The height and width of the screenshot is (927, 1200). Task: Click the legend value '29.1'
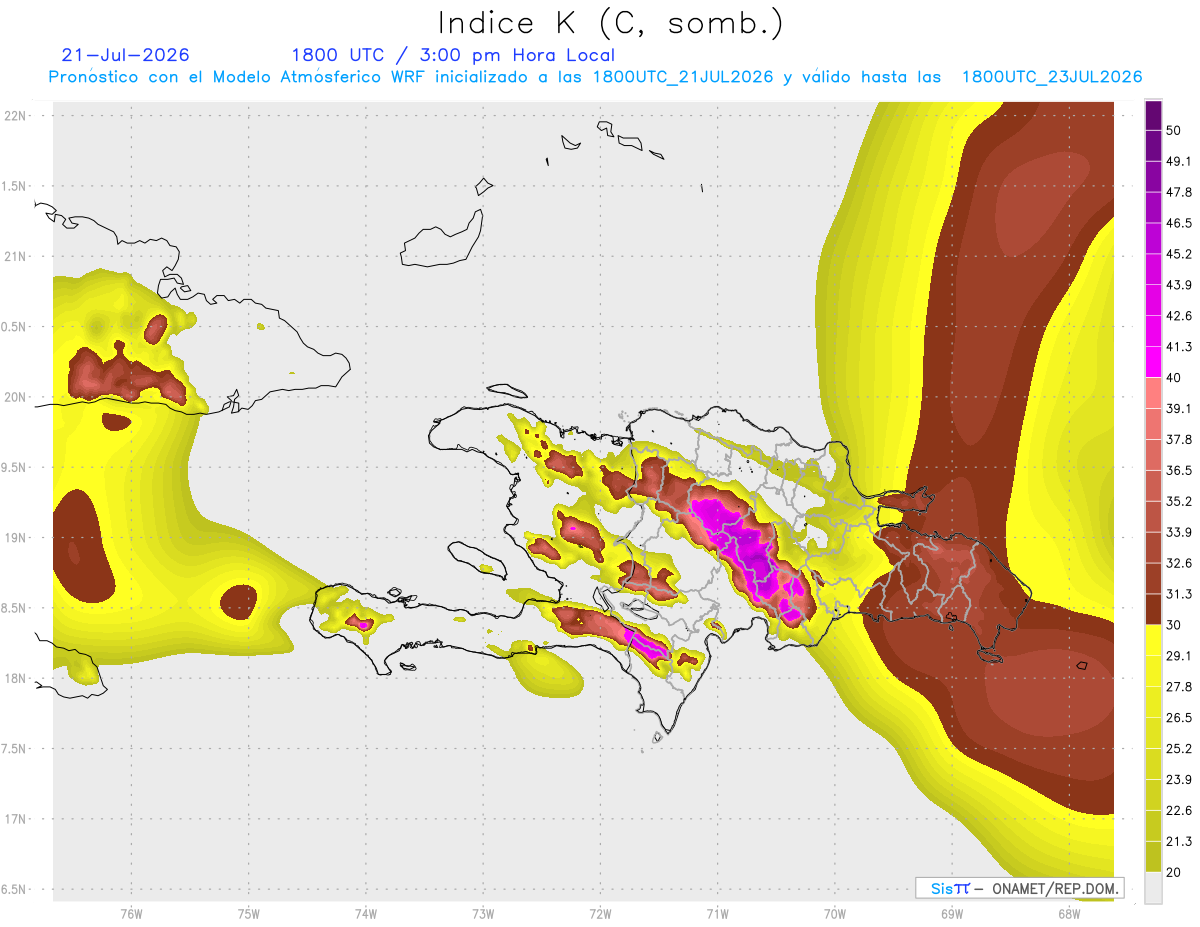1178,655
